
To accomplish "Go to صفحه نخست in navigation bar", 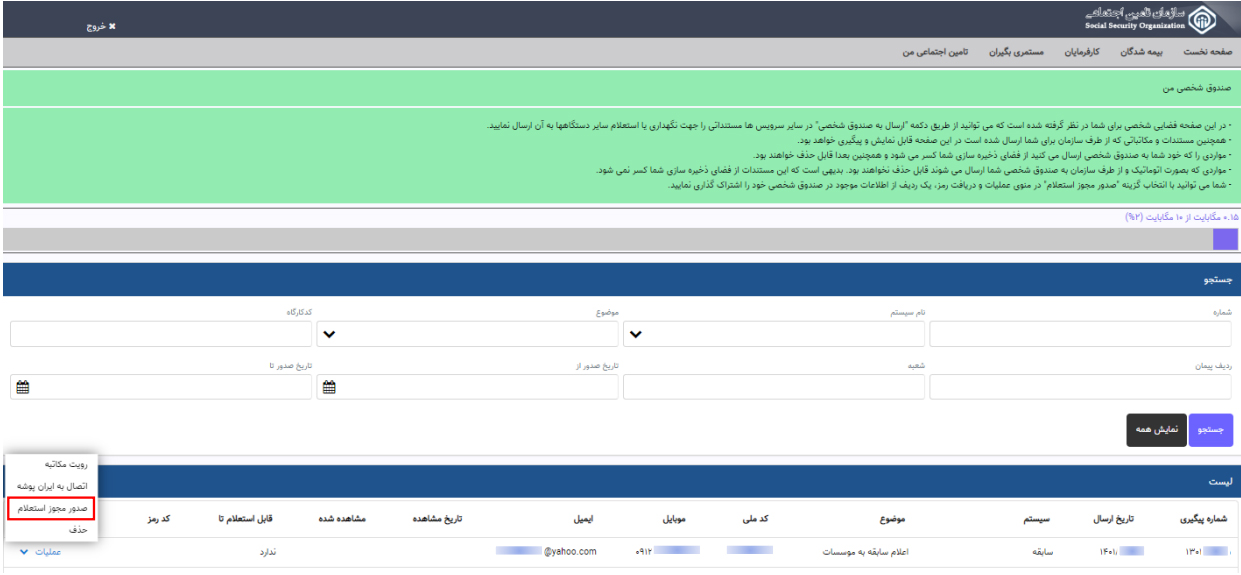I will [1212, 51].
